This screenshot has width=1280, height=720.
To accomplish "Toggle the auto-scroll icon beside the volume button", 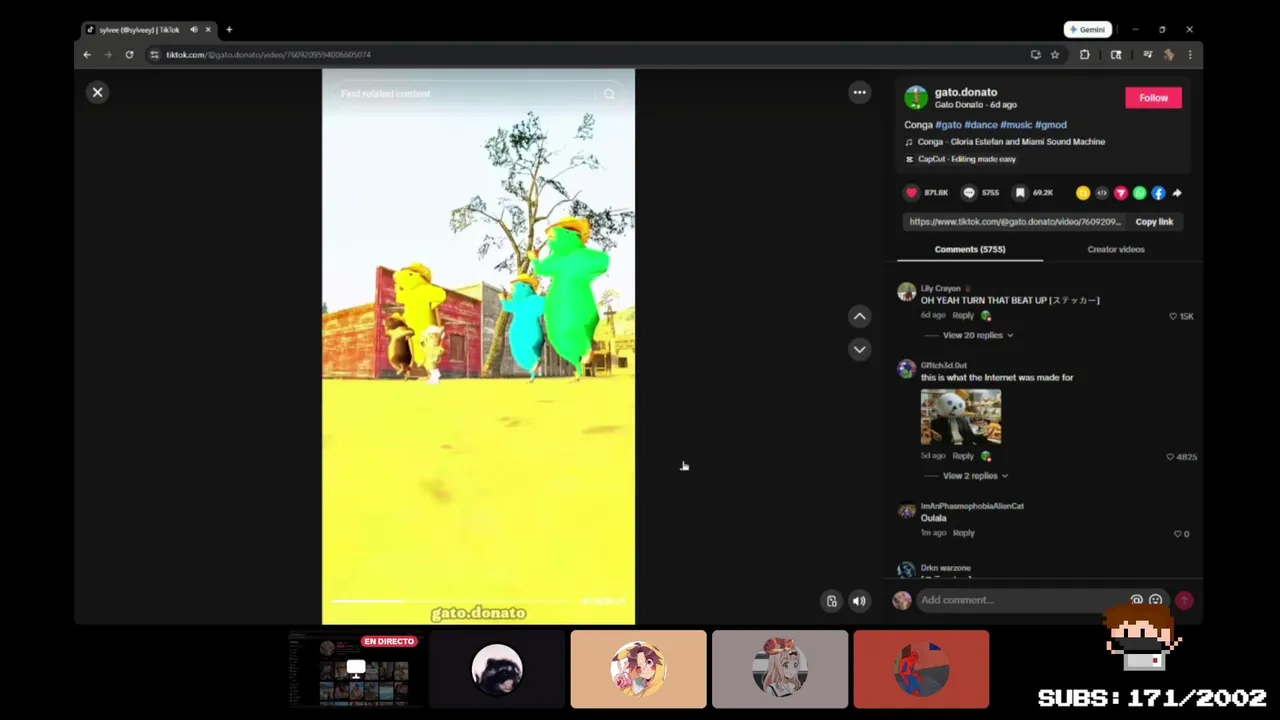I will [x=831, y=601].
